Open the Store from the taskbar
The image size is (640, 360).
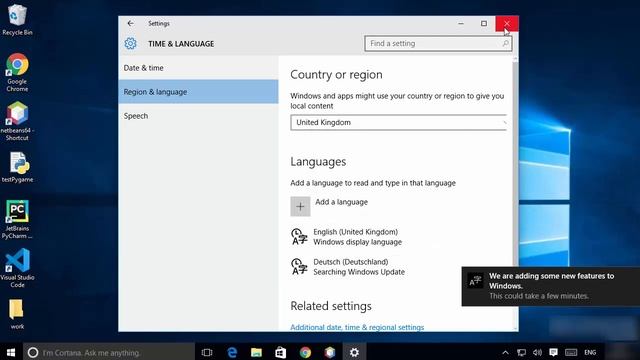(281, 352)
